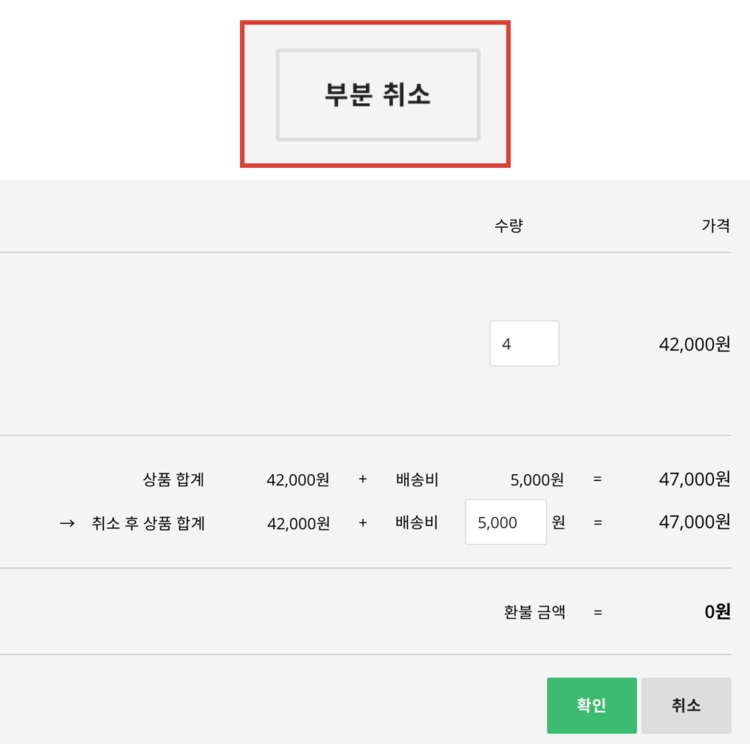750x744 pixels.
Task: Click the 수량 column header
Action: (508, 226)
